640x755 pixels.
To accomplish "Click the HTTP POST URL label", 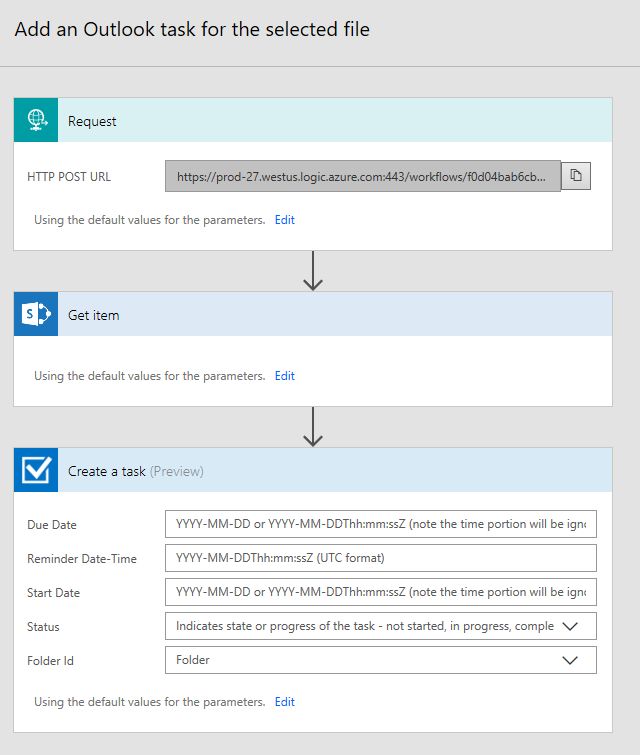I will (x=69, y=177).
